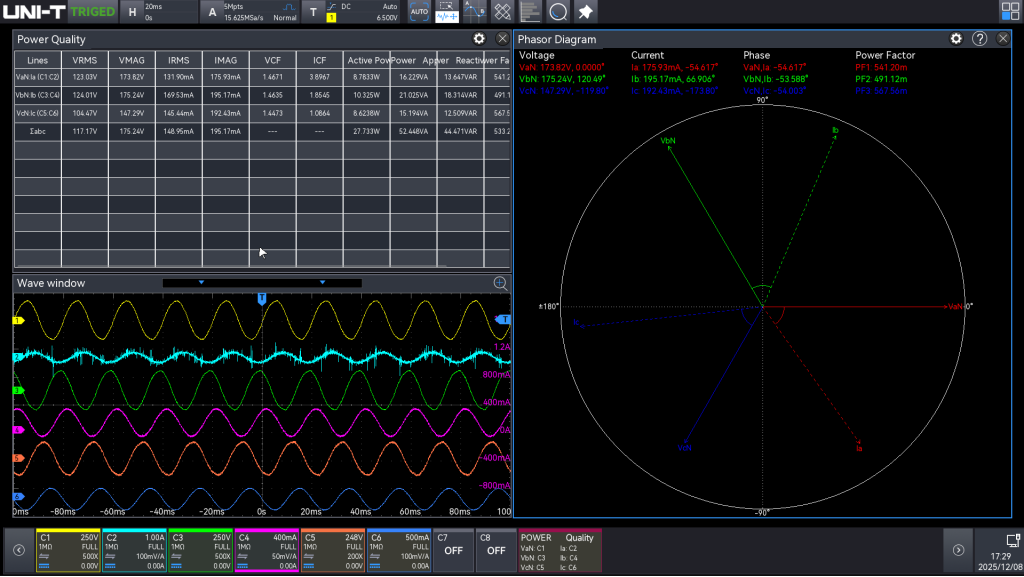Viewport: 1024px width, 577px height.
Task: Toggle channel C8 on
Action: [496, 550]
